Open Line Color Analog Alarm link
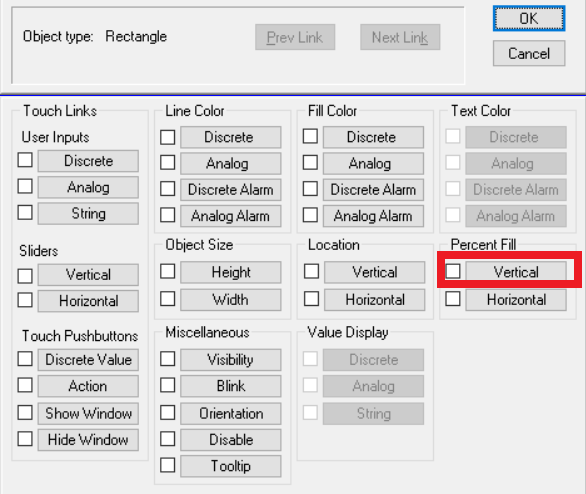Screen dimensions: 586x494 pos(231,216)
